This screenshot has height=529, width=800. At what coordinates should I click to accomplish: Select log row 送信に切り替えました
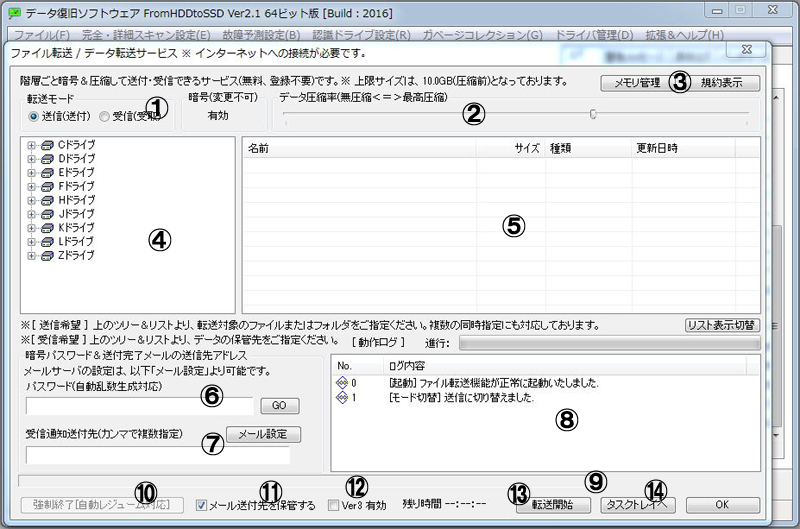pos(461,397)
